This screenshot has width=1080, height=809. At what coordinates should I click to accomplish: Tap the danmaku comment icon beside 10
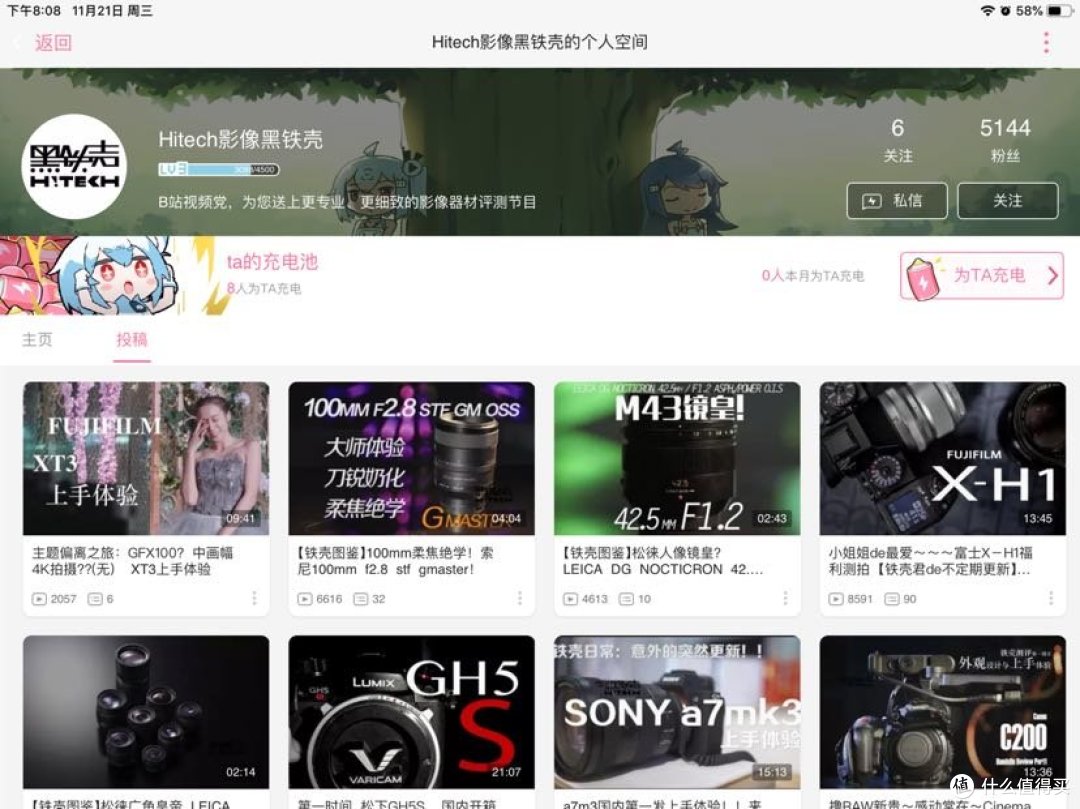click(626, 599)
